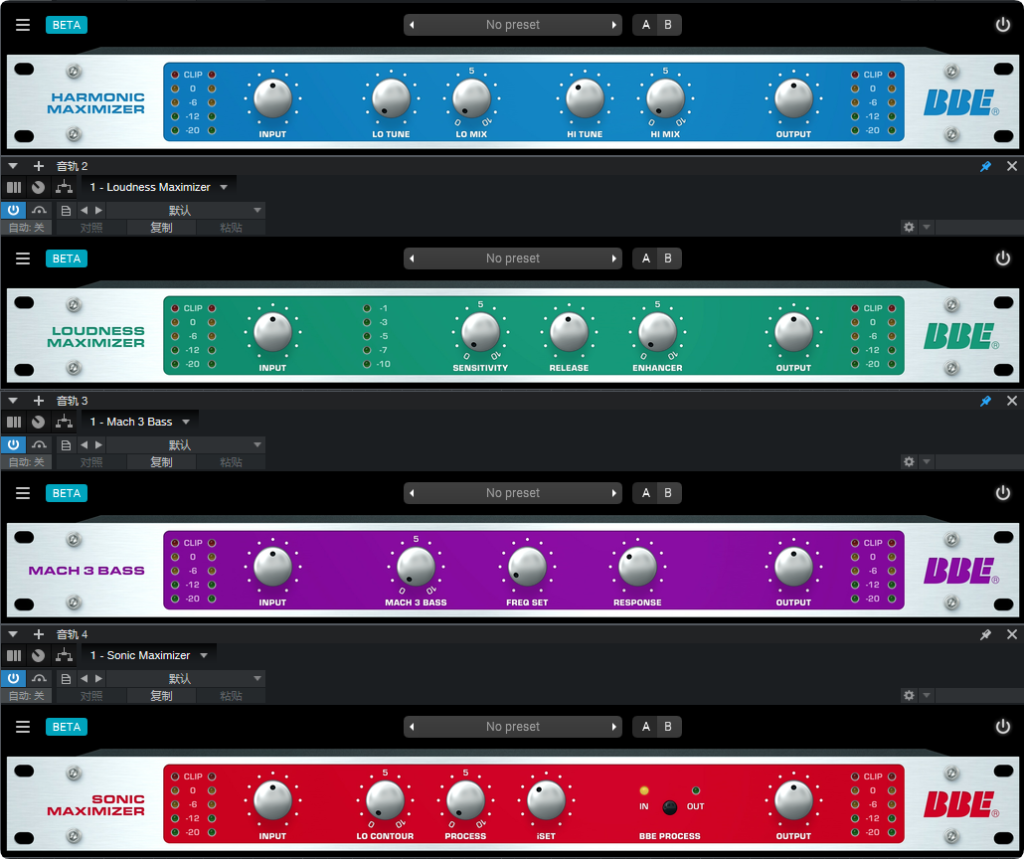The image size is (1024, 859).
Task: Select previous preset in Sonic Maximizer
Action: (412, 727)
